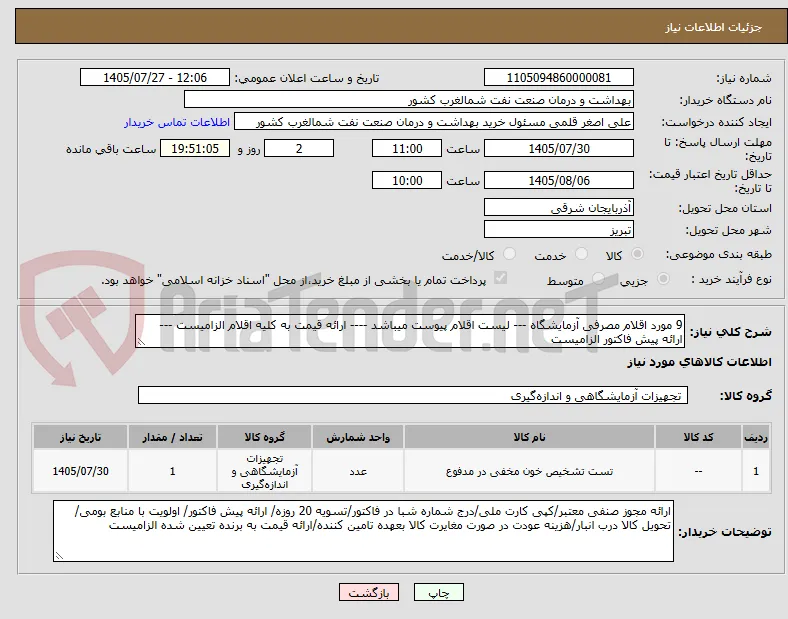Select the متوسط purchase type radio
Screen dimensions: 788x619
coord(598,279)
